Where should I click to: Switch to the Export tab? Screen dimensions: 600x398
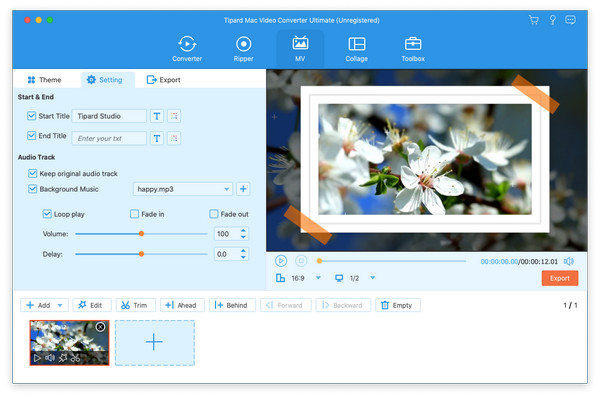pos(164,80)
